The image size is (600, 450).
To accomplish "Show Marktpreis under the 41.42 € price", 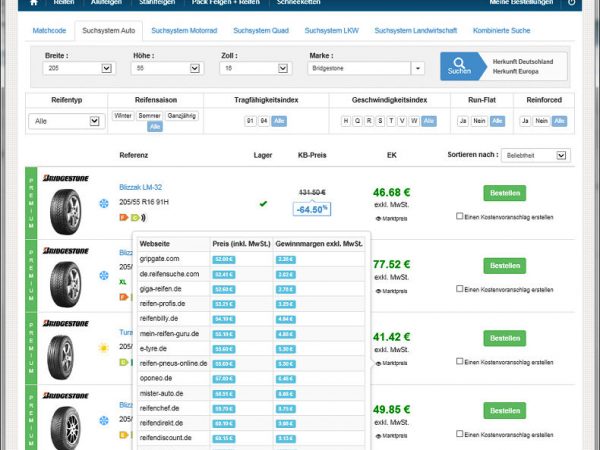I will 391,363.
